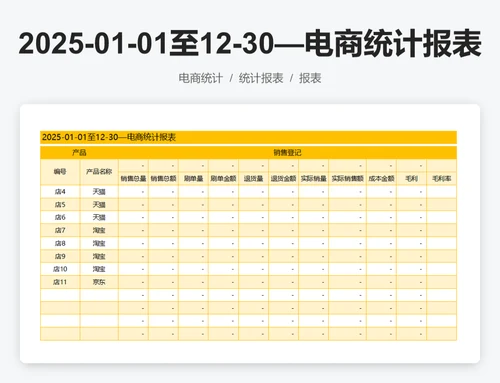Image resolution: width=500 pixels, height=383 pixels.
Task: Click the 销售总量 column header
Action: [x=133, y=179]
